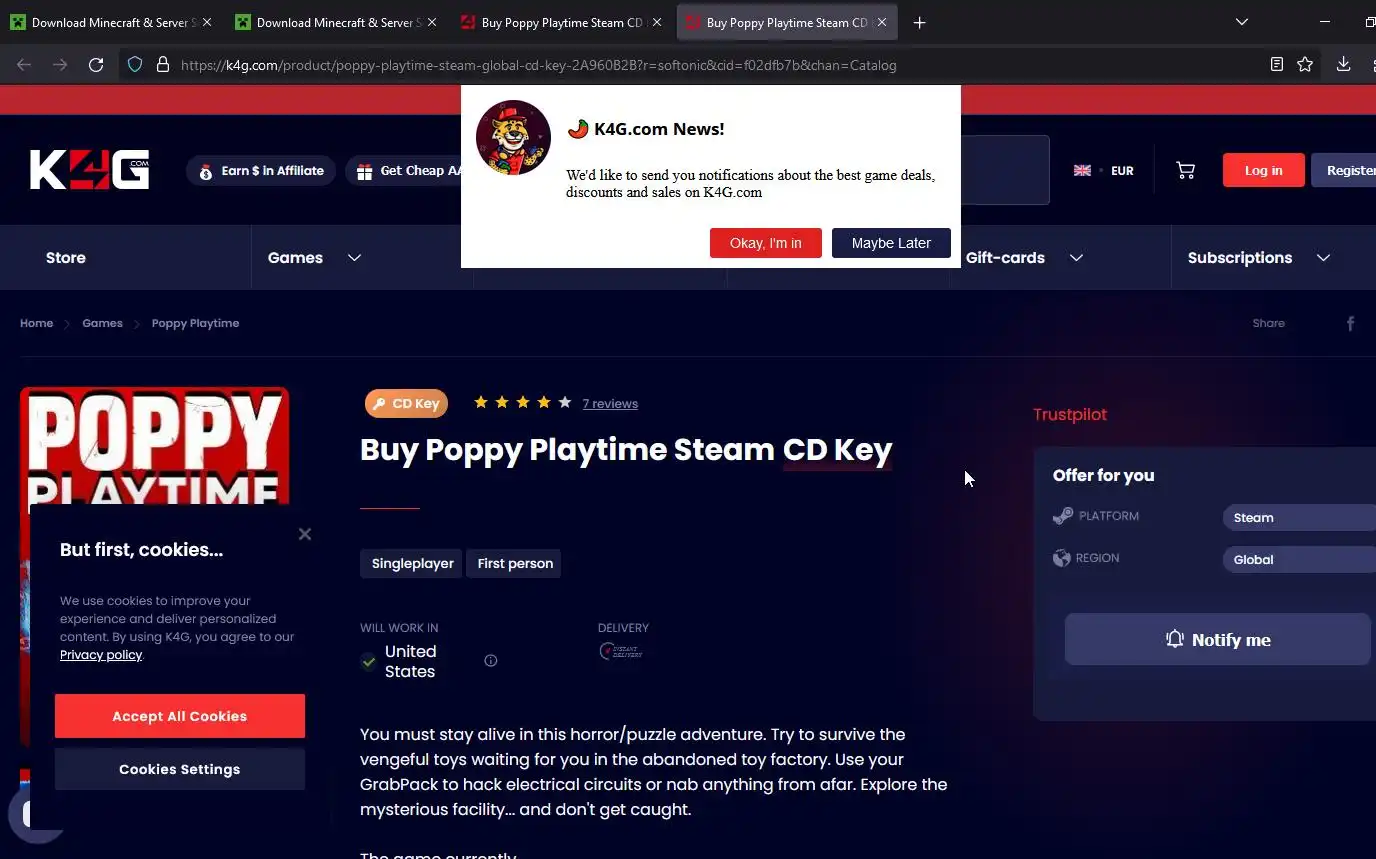Click the shield tracking protection icon
The image size is (1376, 859).
135,65
